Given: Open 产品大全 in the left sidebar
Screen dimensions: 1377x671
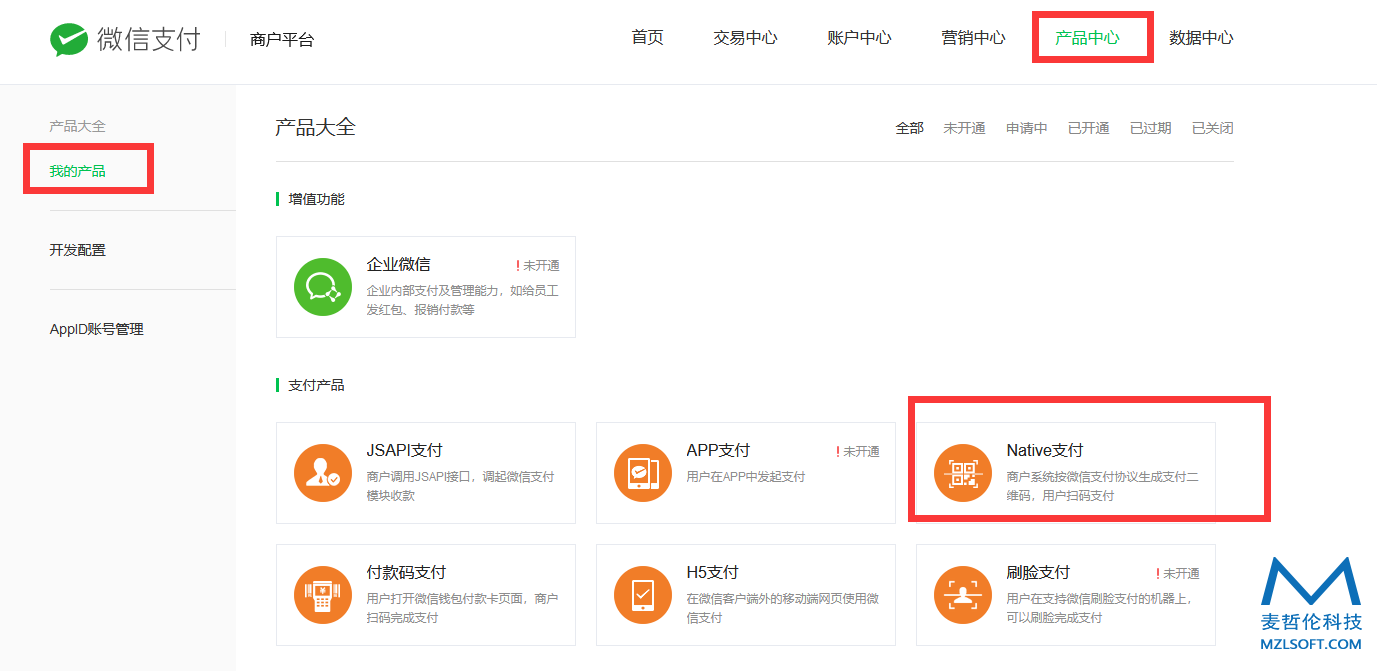Looking at the screenshot, I should tap(78, 126).
